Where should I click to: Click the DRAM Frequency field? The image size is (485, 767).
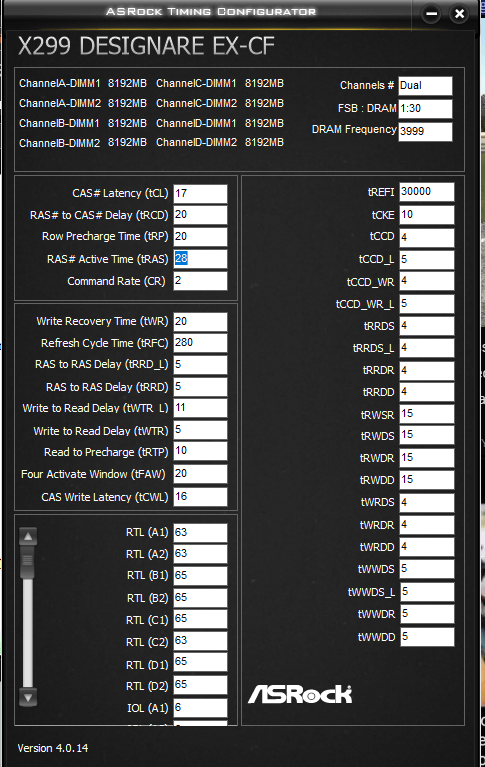[x=425, y=132]
